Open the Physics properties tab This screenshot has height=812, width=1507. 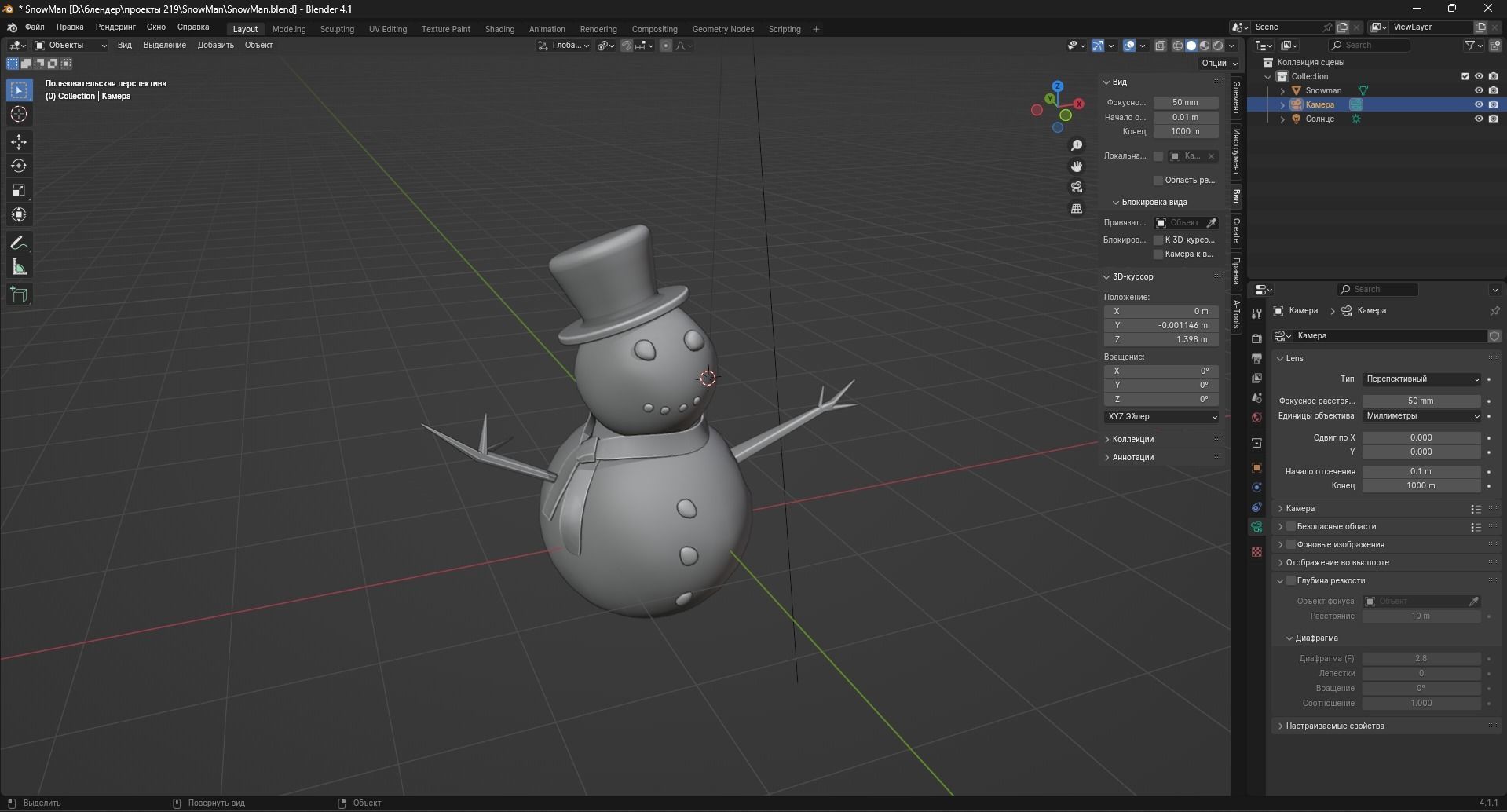click(1256, 487)
